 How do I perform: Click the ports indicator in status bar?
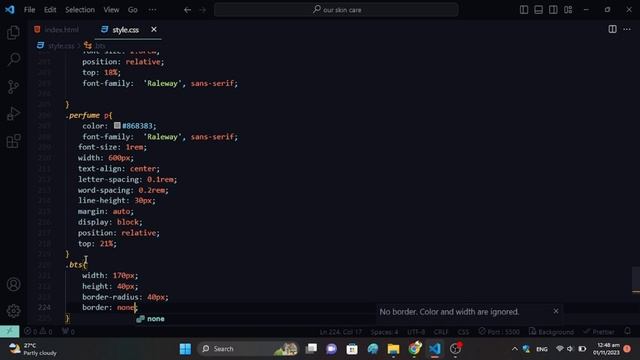point(68,331)
